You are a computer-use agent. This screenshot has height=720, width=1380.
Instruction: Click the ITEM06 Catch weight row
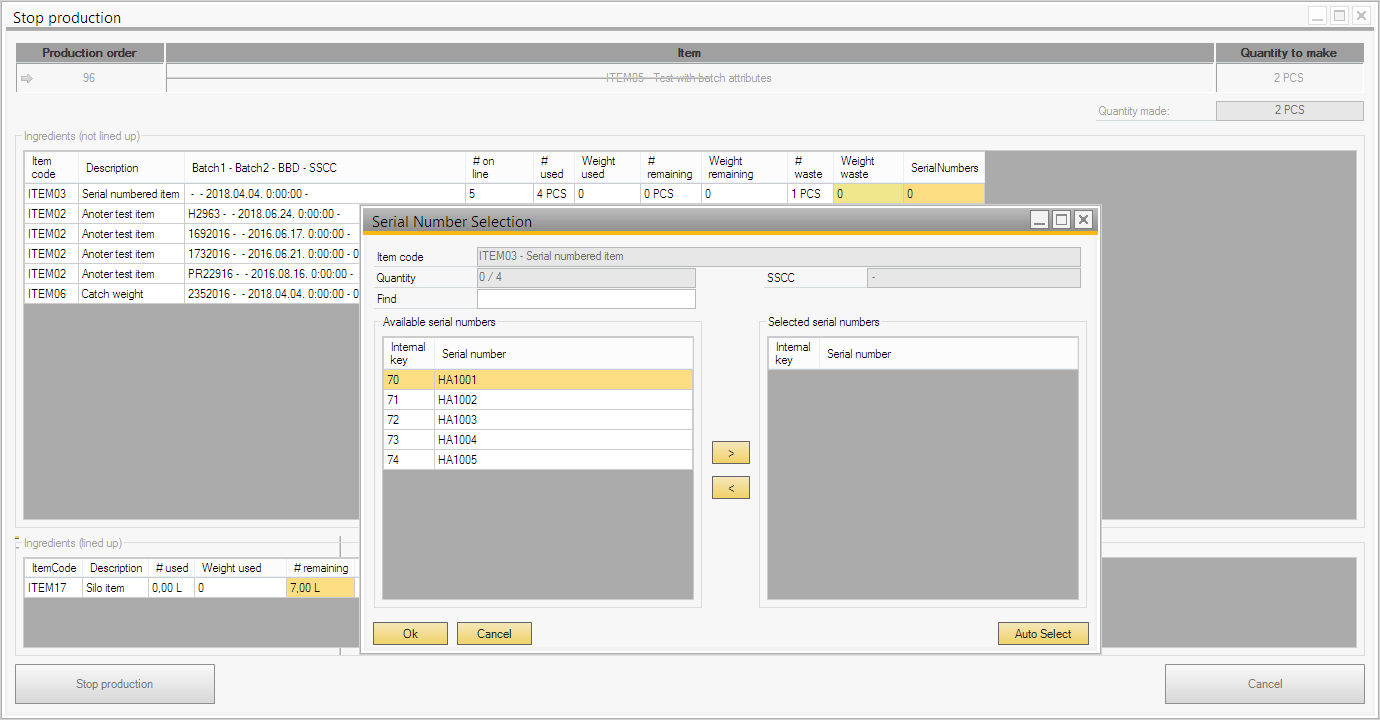[x=112, y=294]
